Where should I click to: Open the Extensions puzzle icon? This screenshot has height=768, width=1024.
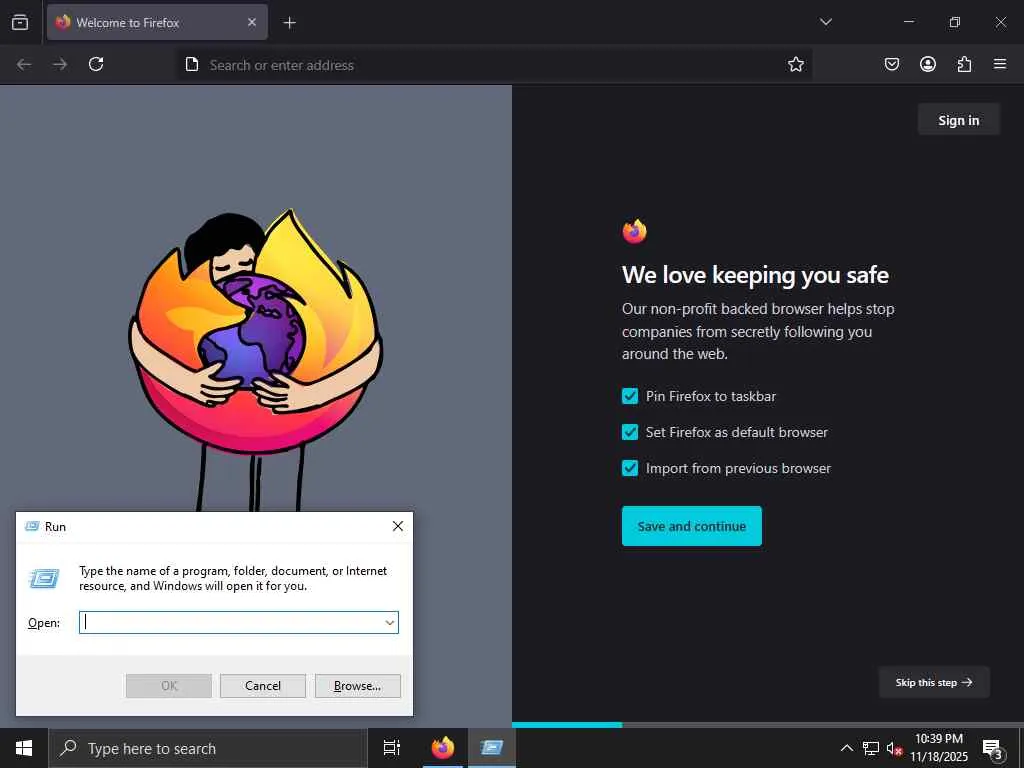964,64
